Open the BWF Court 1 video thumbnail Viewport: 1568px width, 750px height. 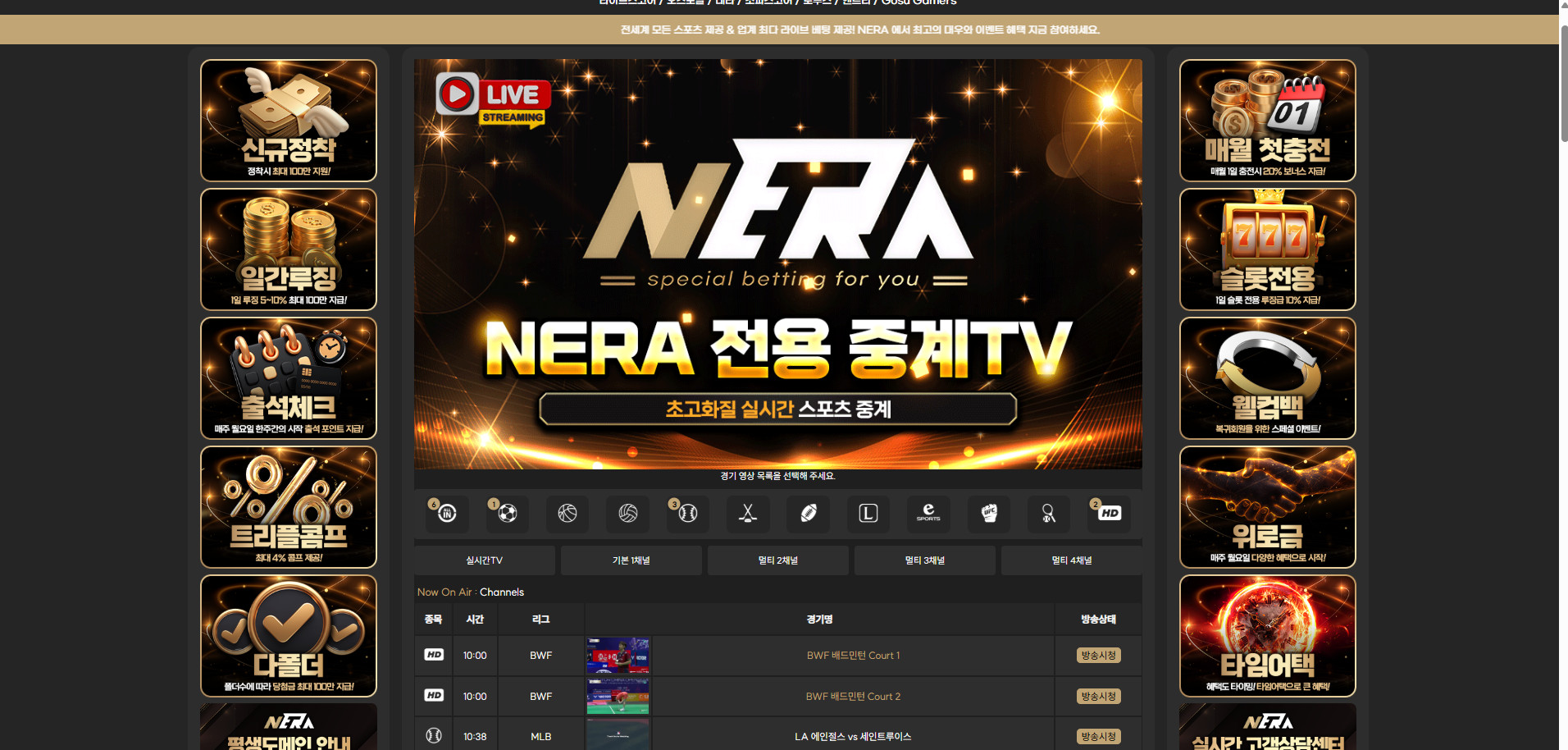pos(618,656)
